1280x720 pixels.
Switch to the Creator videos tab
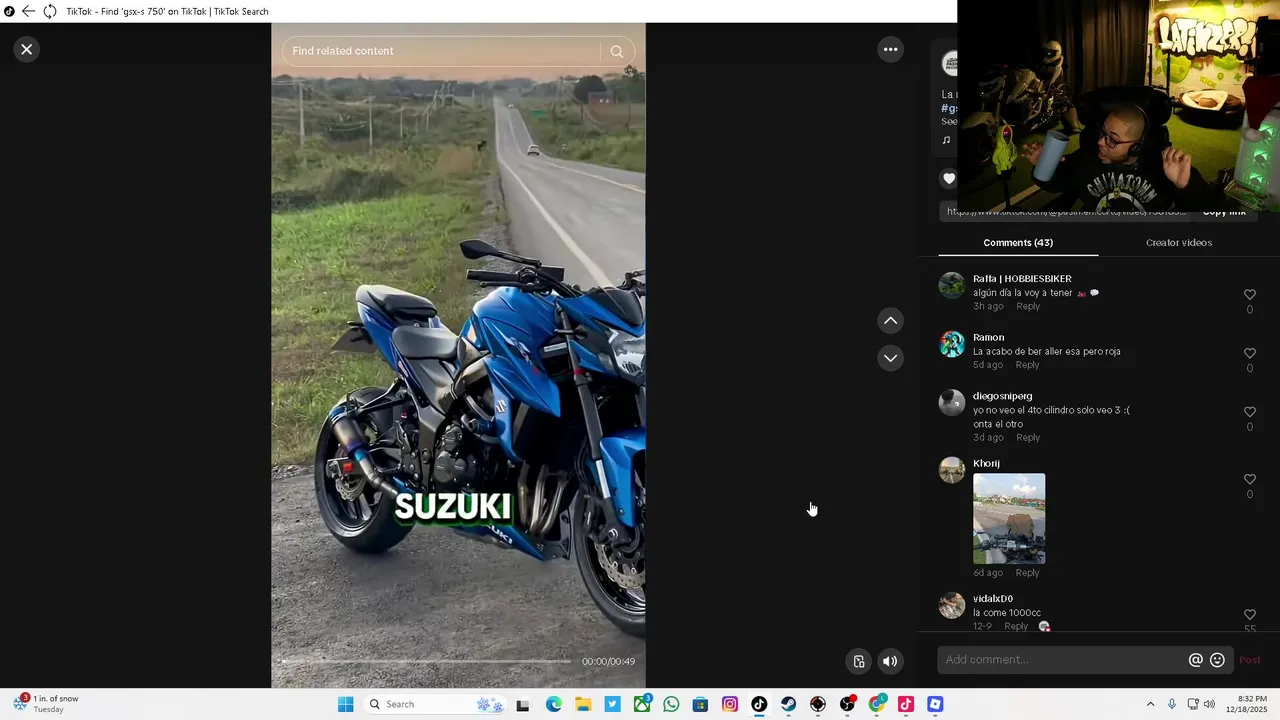(1178, 242)
